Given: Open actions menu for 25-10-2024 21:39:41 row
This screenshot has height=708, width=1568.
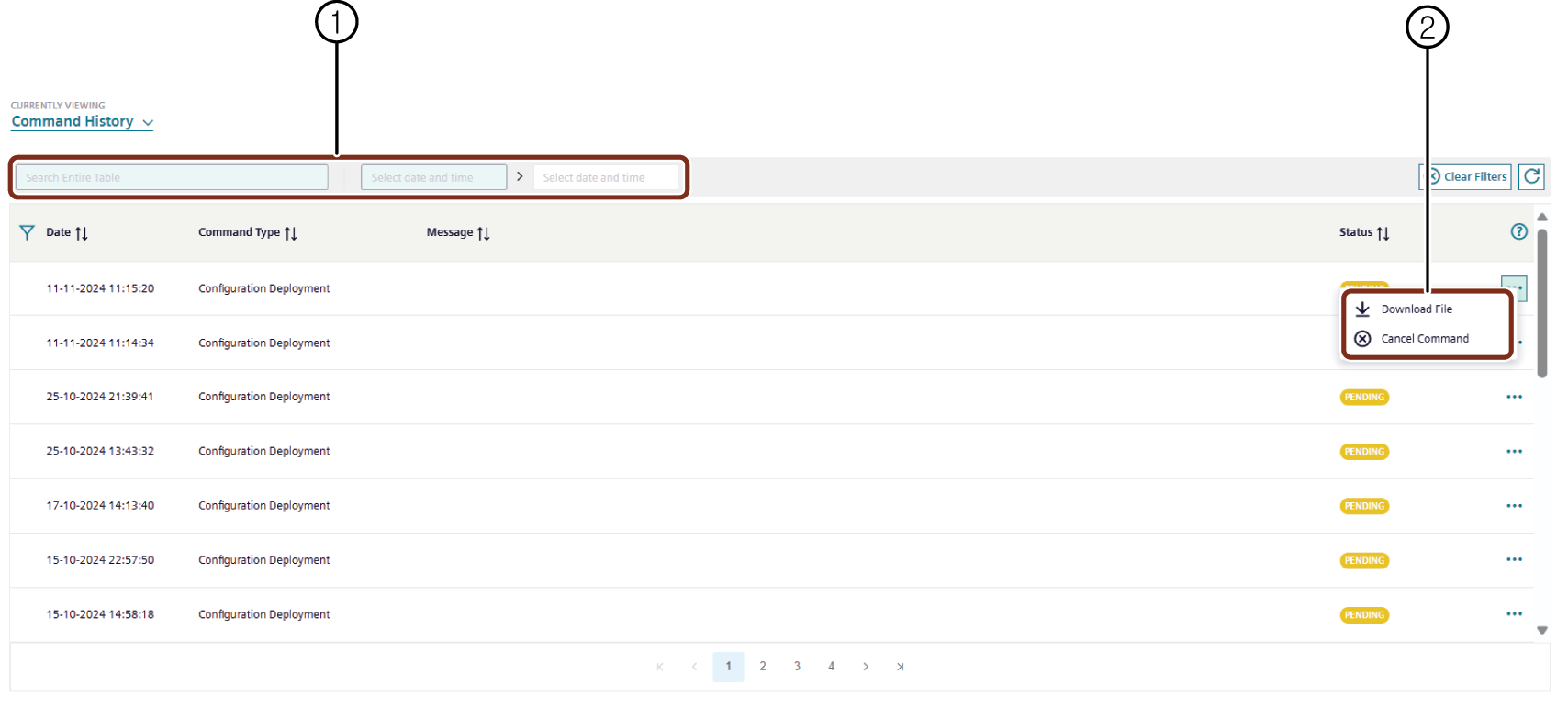Looking at the screenshot, I should tap(1514, 397).
